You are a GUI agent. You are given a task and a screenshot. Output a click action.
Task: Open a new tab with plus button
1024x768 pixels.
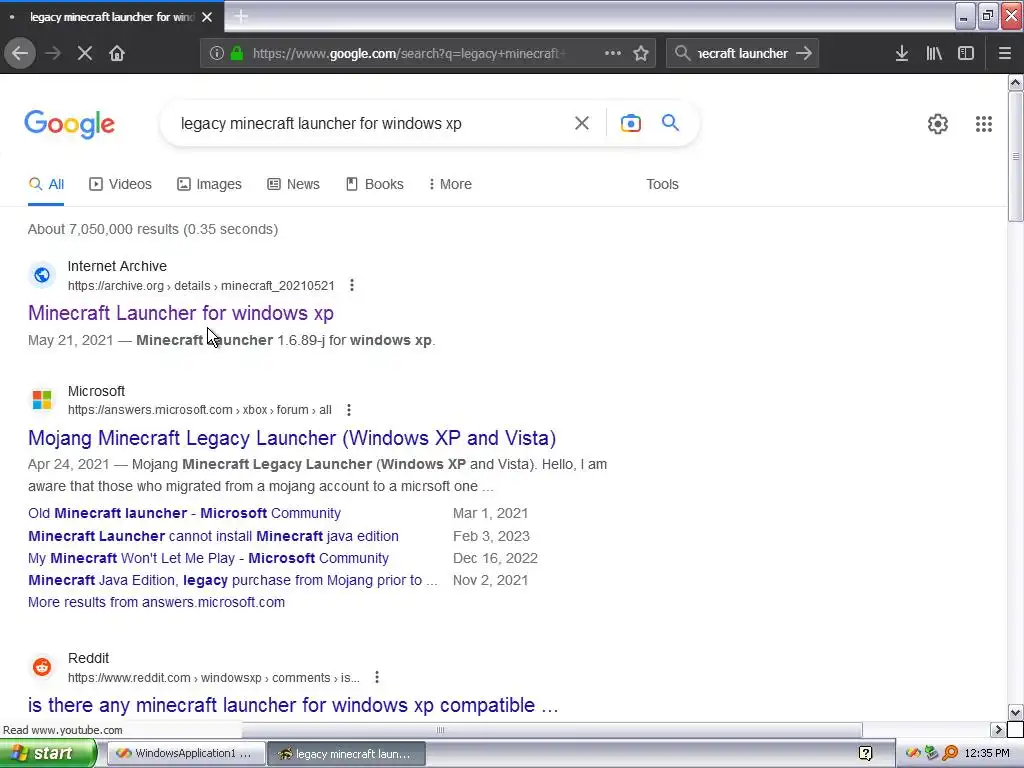point(241,17)
